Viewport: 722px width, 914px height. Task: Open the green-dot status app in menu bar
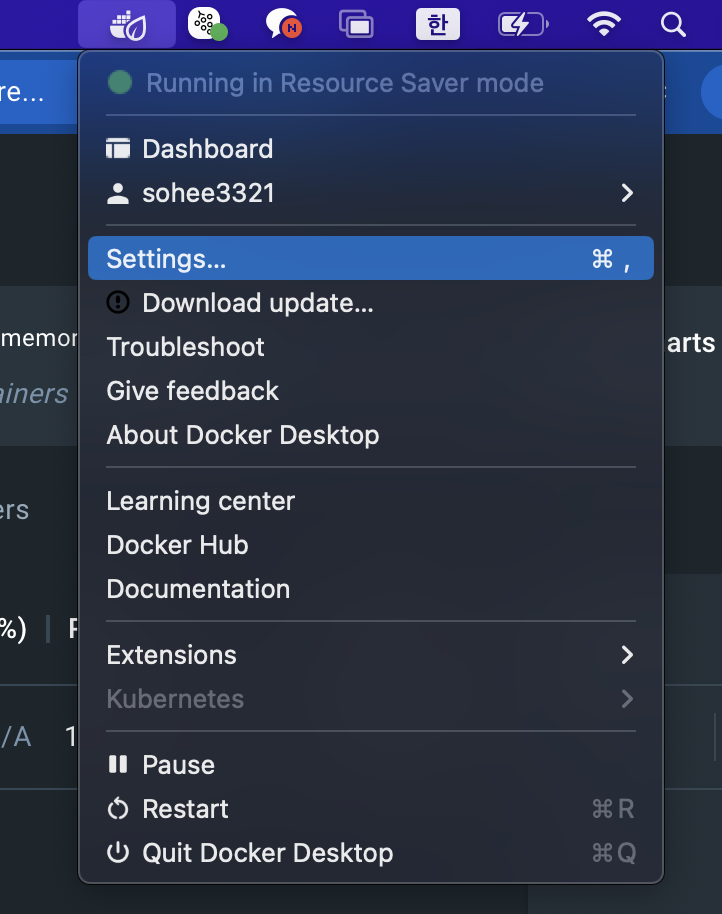(207, 24)
